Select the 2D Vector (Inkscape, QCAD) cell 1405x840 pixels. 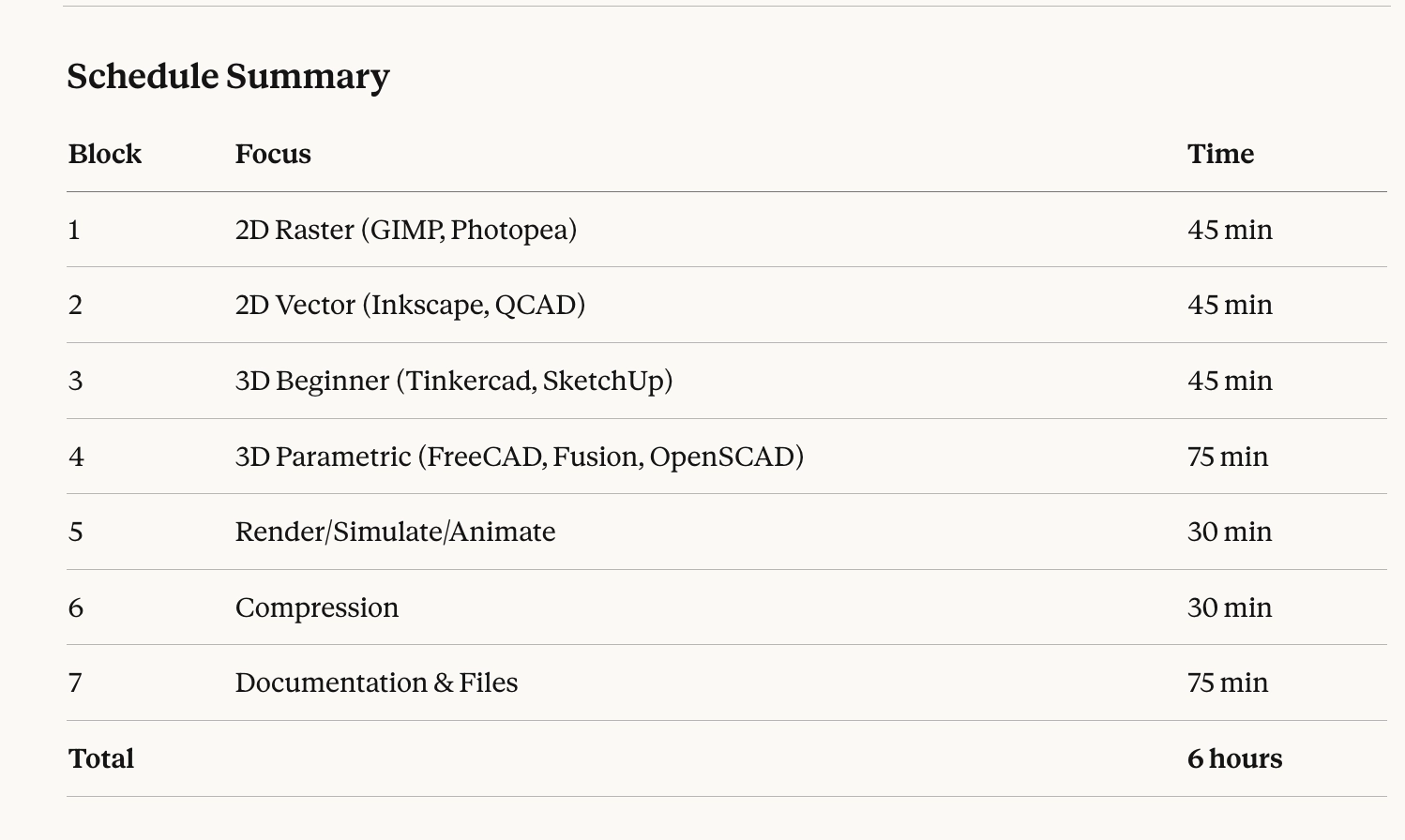410,305
